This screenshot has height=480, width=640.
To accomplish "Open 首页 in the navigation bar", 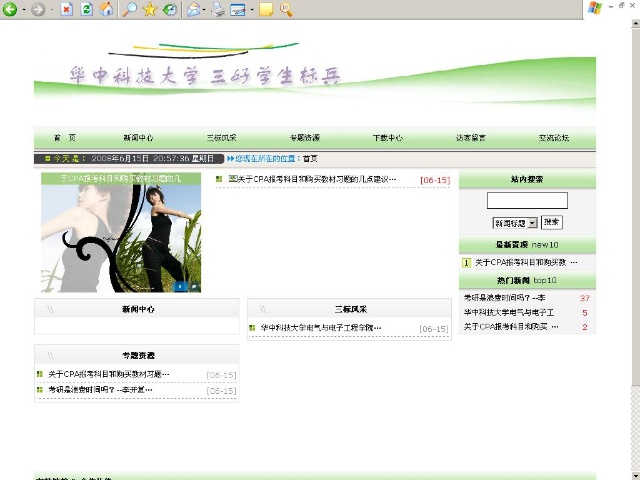I will point(65,138).
